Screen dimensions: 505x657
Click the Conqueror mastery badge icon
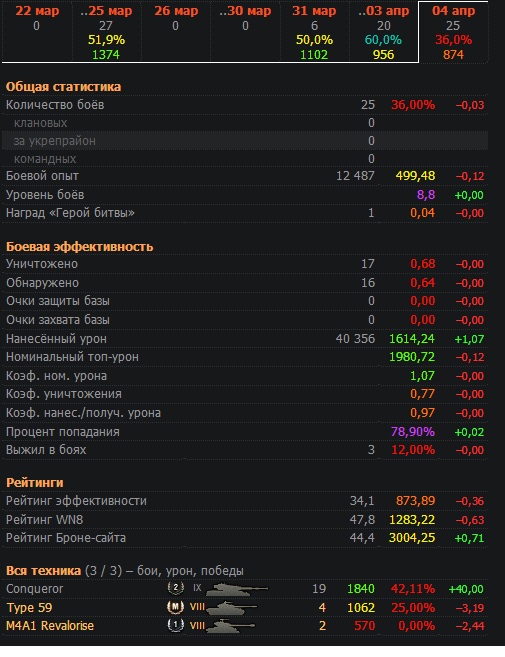[176, 588]
